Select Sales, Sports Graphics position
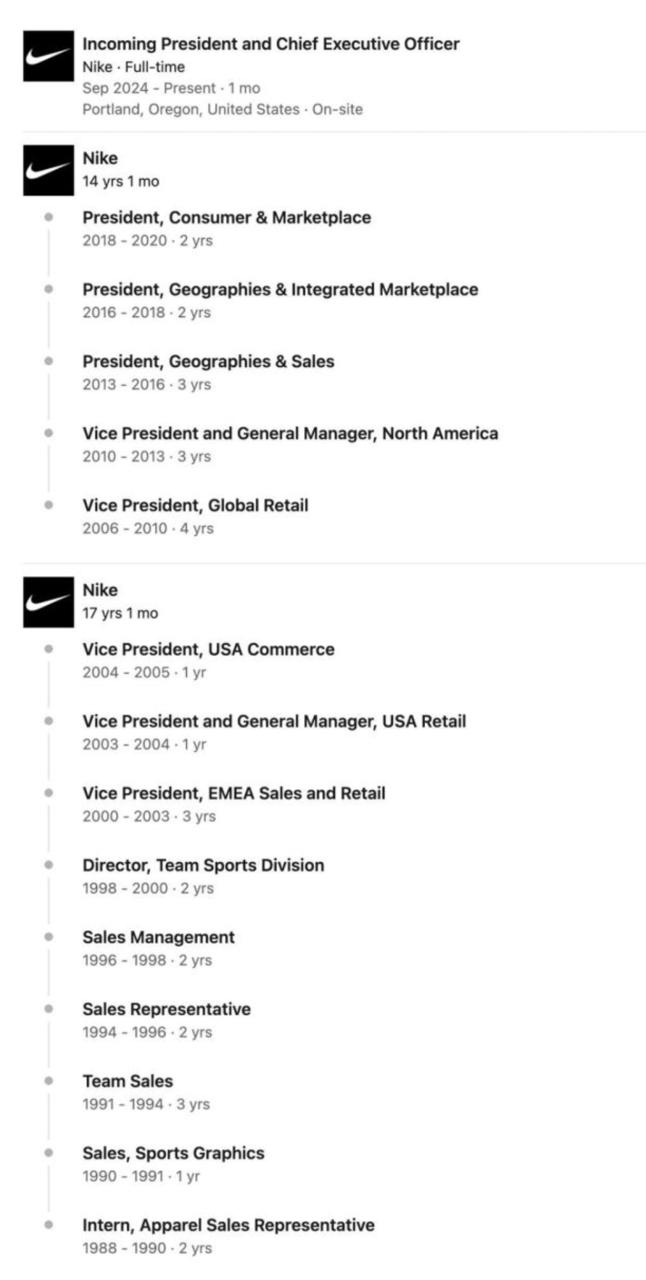This screenshot has height=1280, width=646. coord(173,1154)
